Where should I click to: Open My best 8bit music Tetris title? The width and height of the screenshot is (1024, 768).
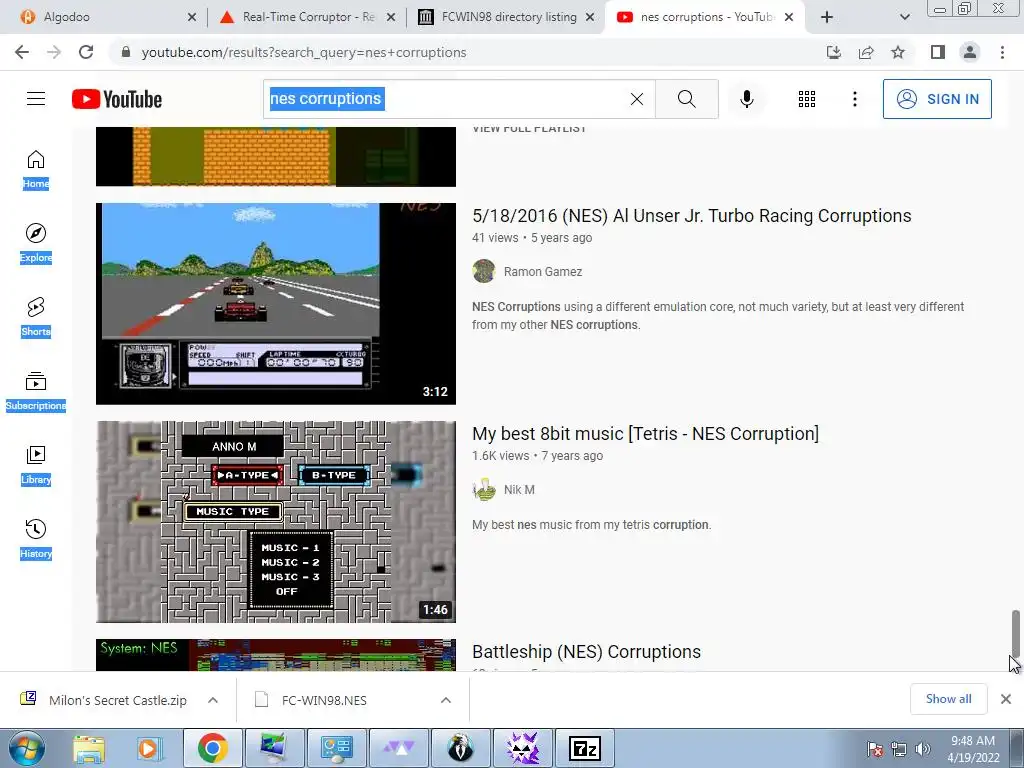645,434
